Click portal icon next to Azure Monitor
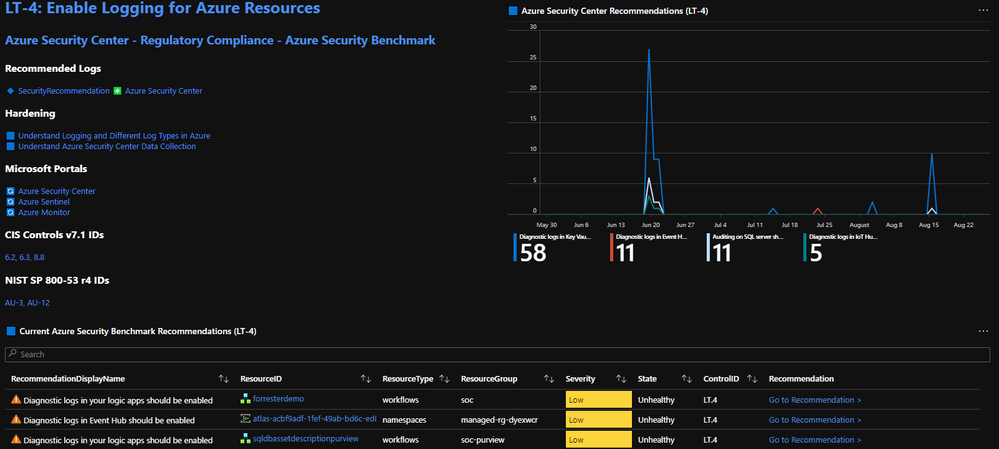999x449 pixels. (10, 212)
